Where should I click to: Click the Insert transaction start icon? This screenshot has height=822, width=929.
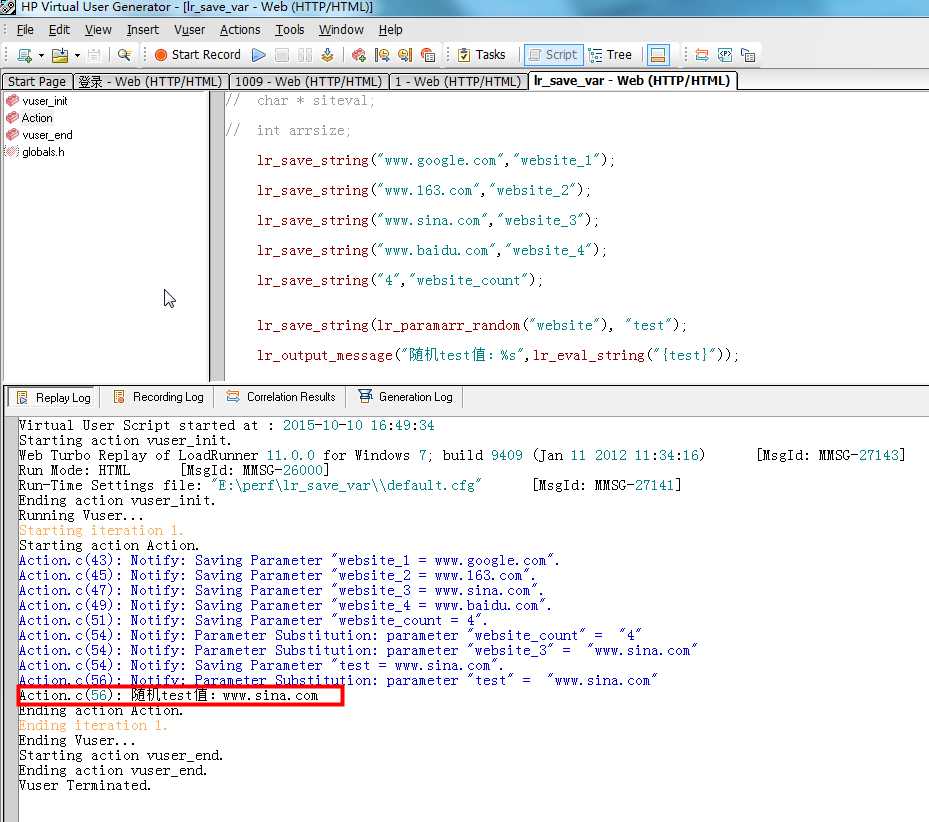358,55
